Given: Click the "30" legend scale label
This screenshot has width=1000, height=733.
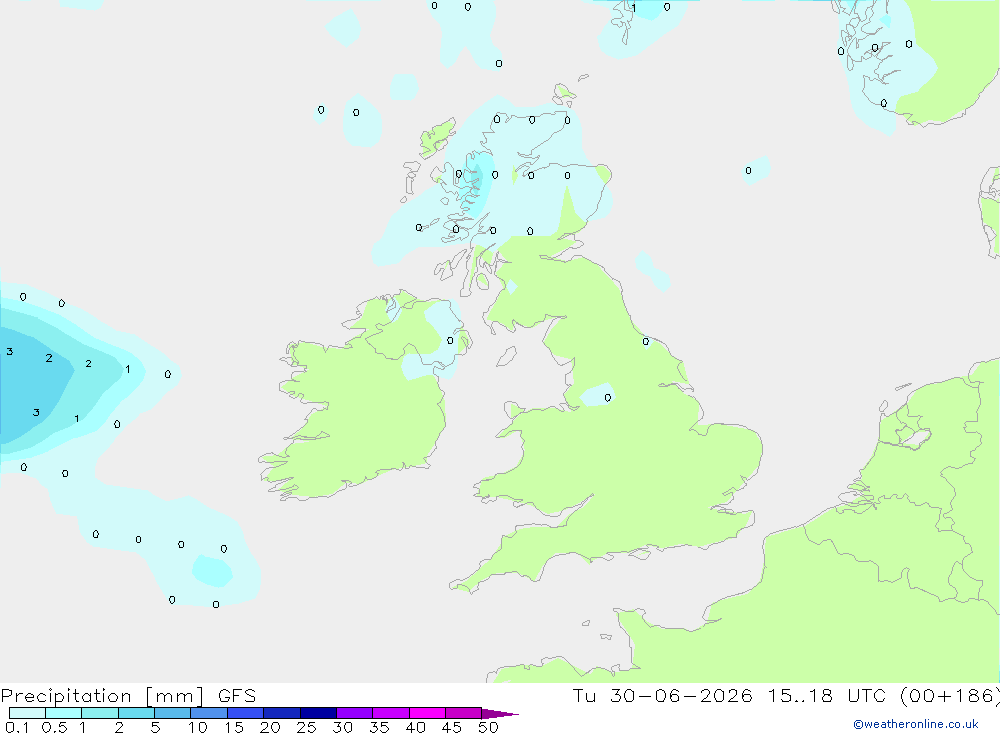Looking at the screenshot, I should tap(342, 727).
